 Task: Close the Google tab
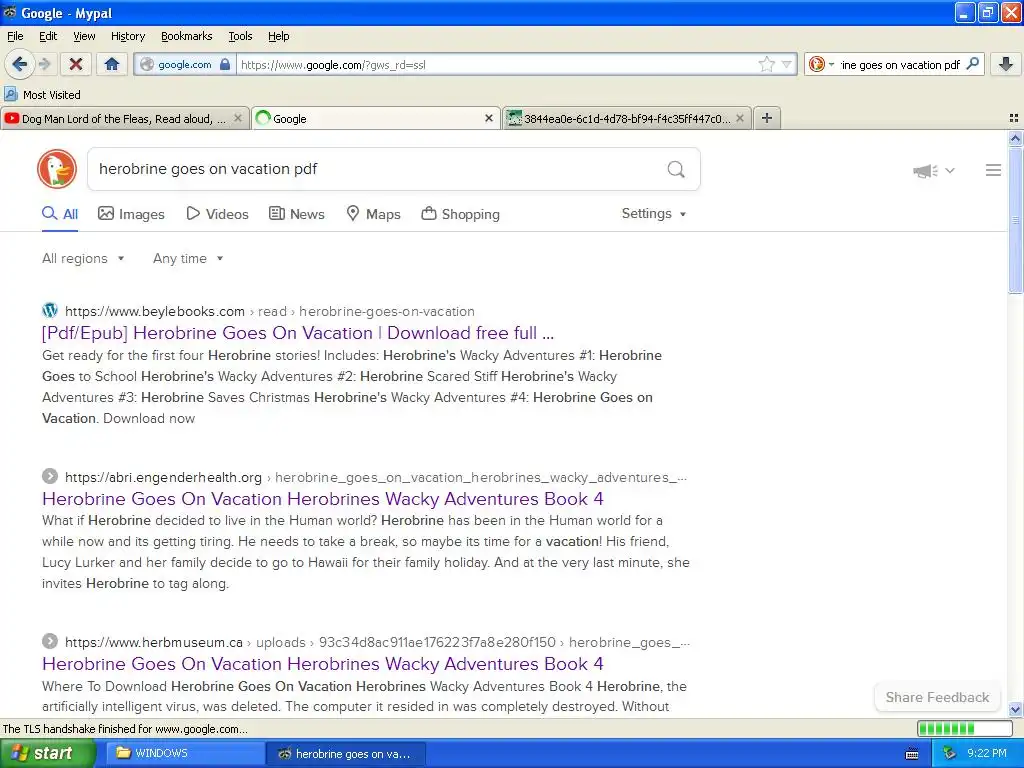(x=488, y=118)
